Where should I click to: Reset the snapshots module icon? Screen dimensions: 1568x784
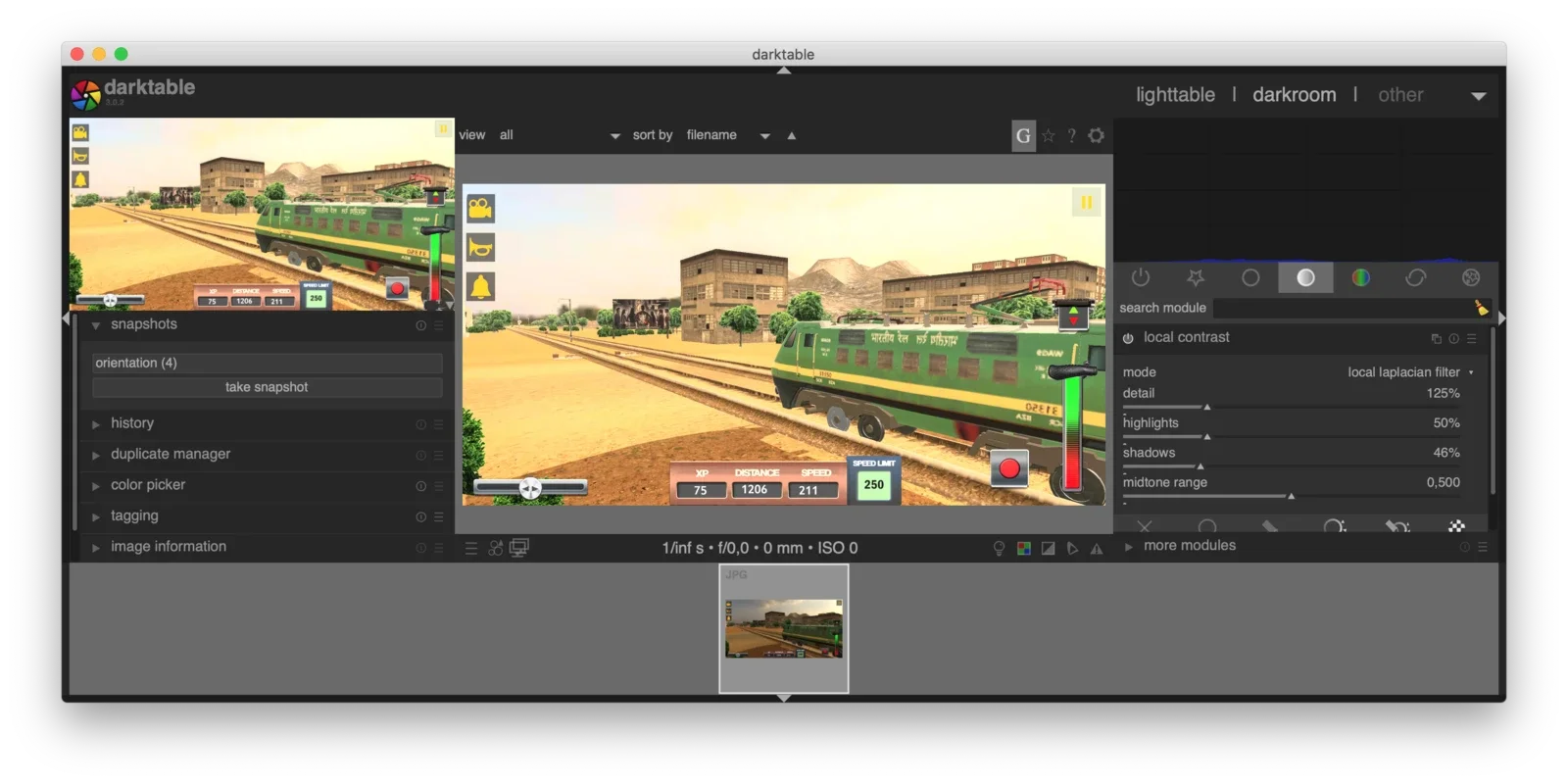pyautogui.click(x=420, y=325)
